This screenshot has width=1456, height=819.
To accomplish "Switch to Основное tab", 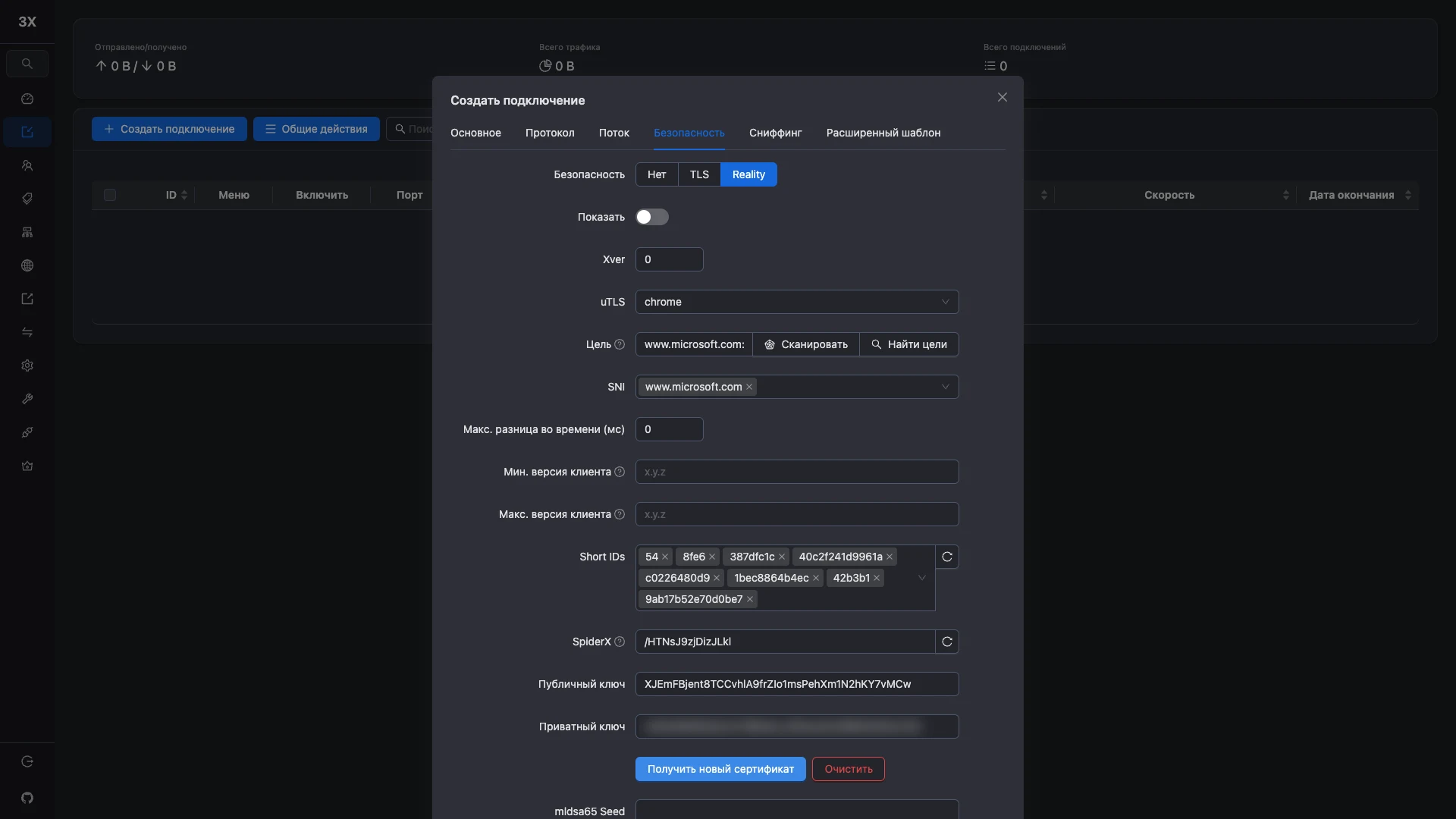I will coord(475,133).
